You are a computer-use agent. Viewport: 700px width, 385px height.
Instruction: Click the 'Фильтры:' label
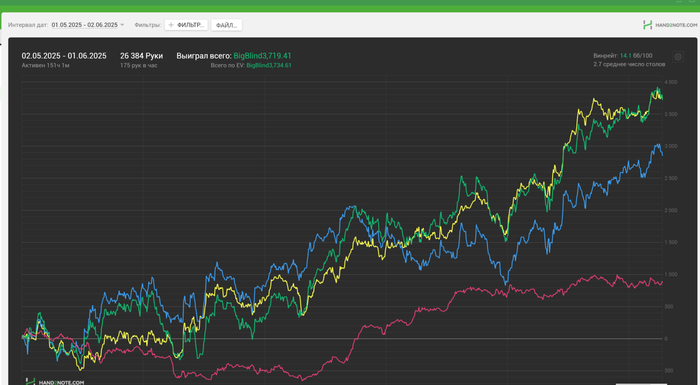tap(148, 25)
